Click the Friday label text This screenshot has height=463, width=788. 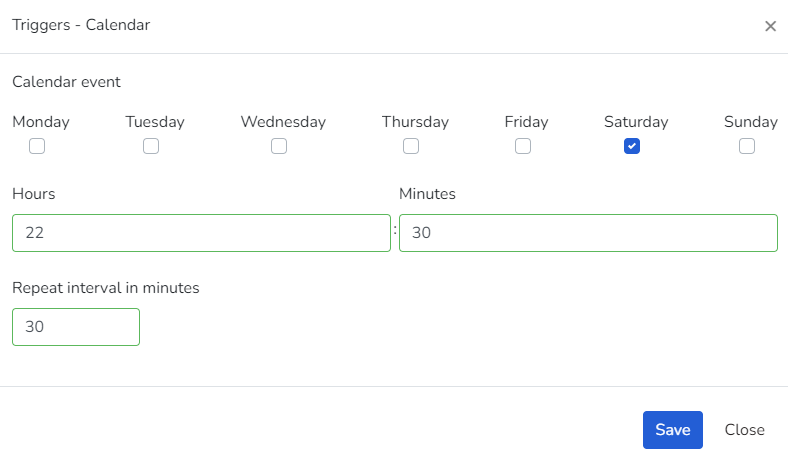pyautogui.click(x=526, y=122)
